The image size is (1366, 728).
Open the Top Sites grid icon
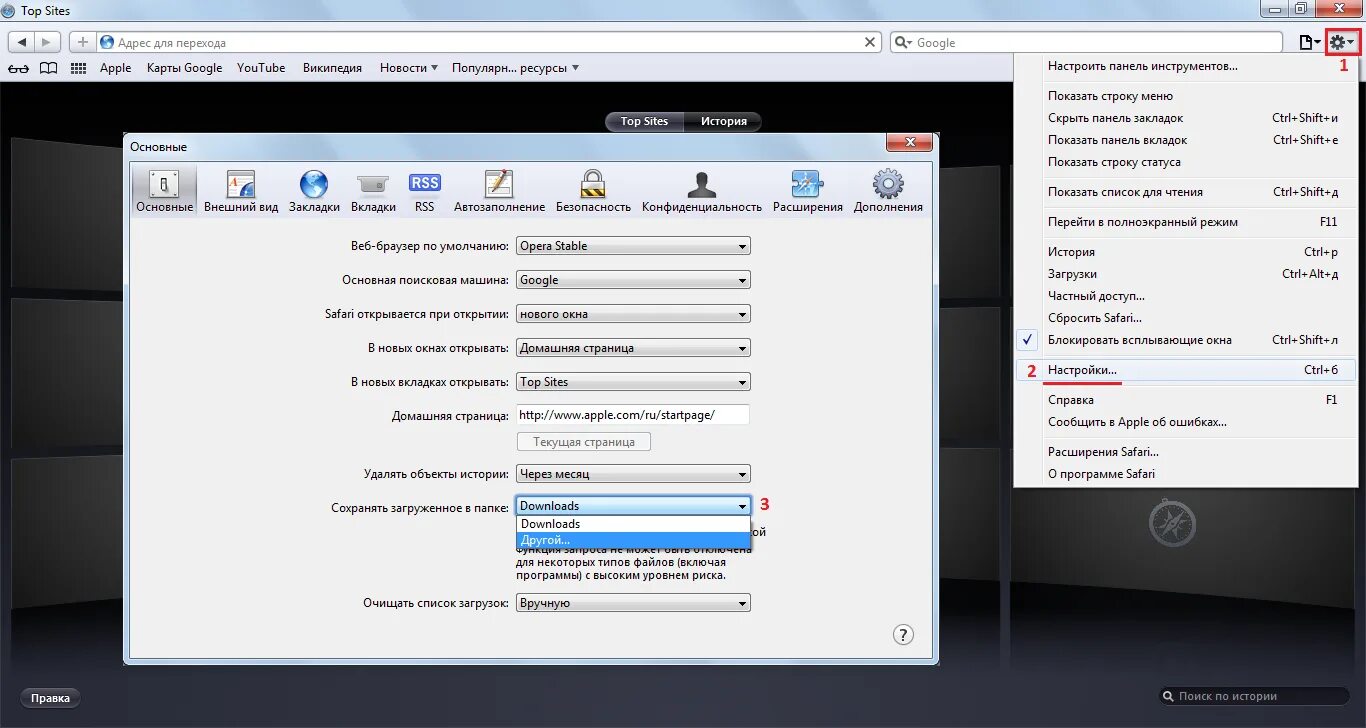[x=78, y=68]
